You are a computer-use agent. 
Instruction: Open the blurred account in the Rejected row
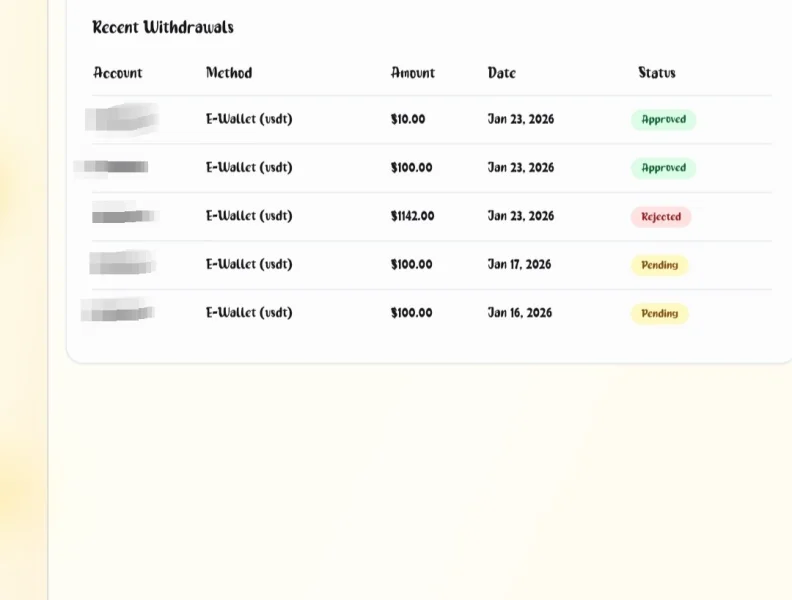(122, 216)
